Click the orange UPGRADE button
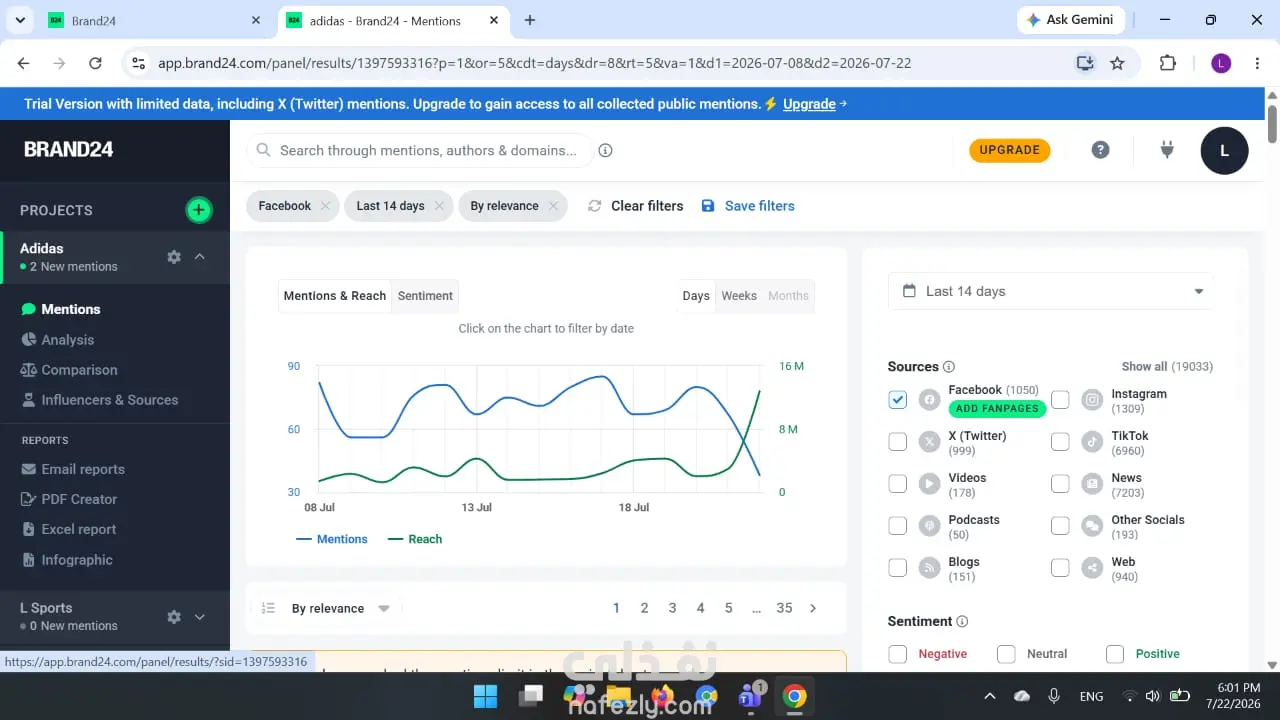The width and height of the screenshot is (1280, 720). pyautogui.click(x=1010, y=150)
